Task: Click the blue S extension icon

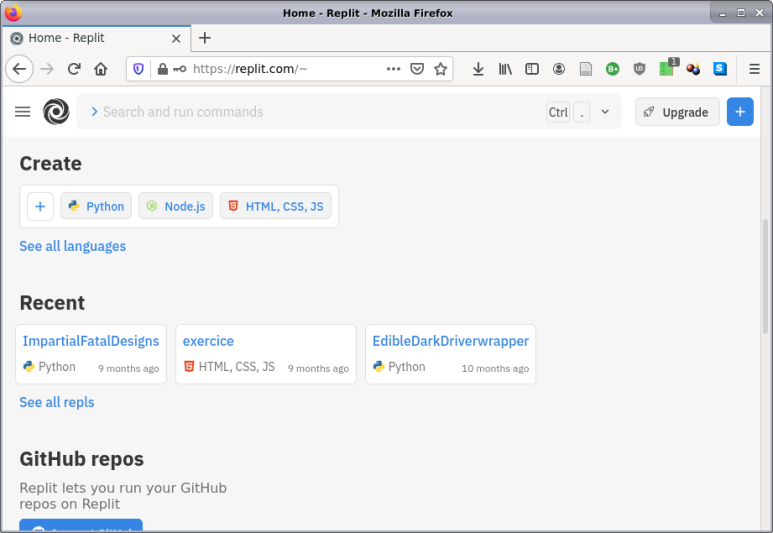Action: (x=720, y=69)
